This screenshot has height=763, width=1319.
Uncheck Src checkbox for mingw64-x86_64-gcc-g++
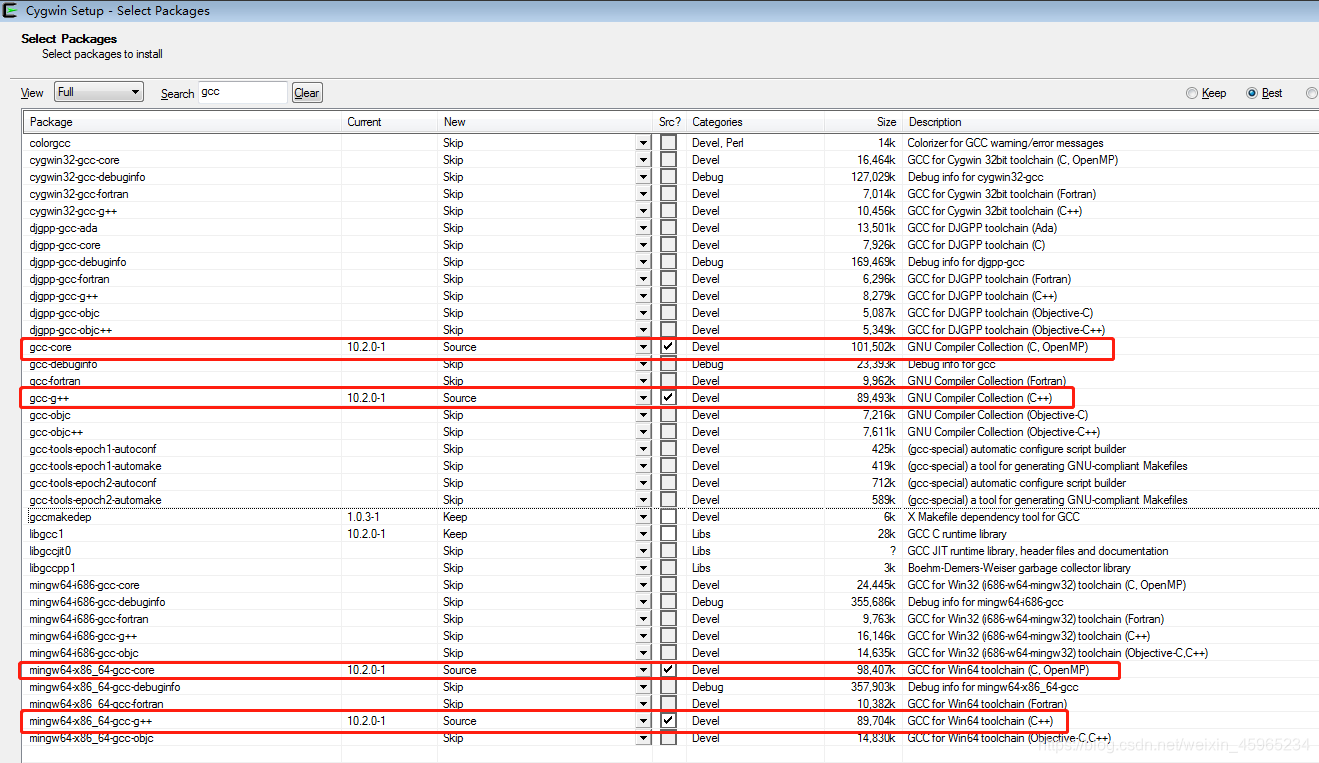click(668, 721)
